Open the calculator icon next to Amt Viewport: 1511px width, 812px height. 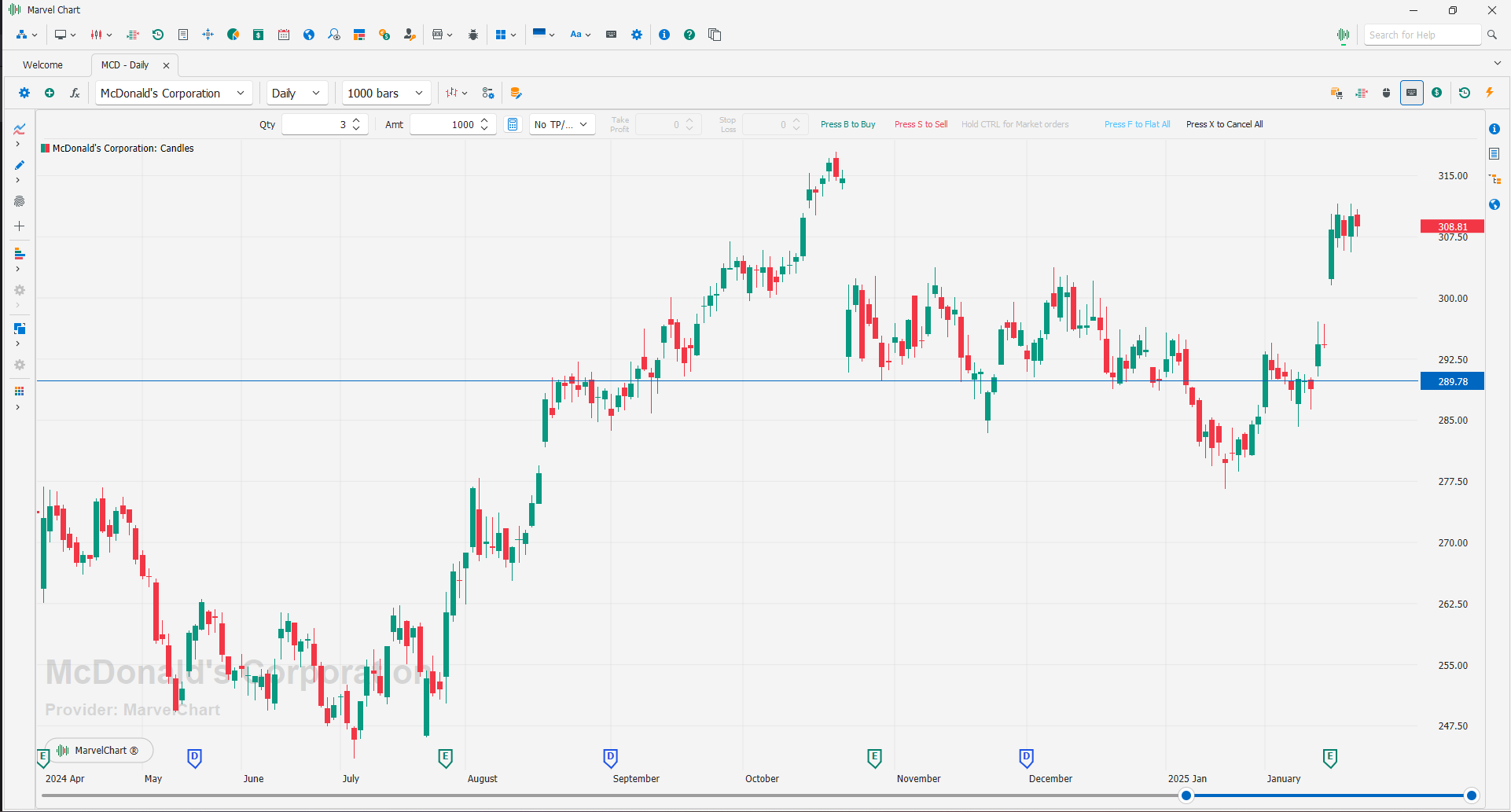pos(513,124)
